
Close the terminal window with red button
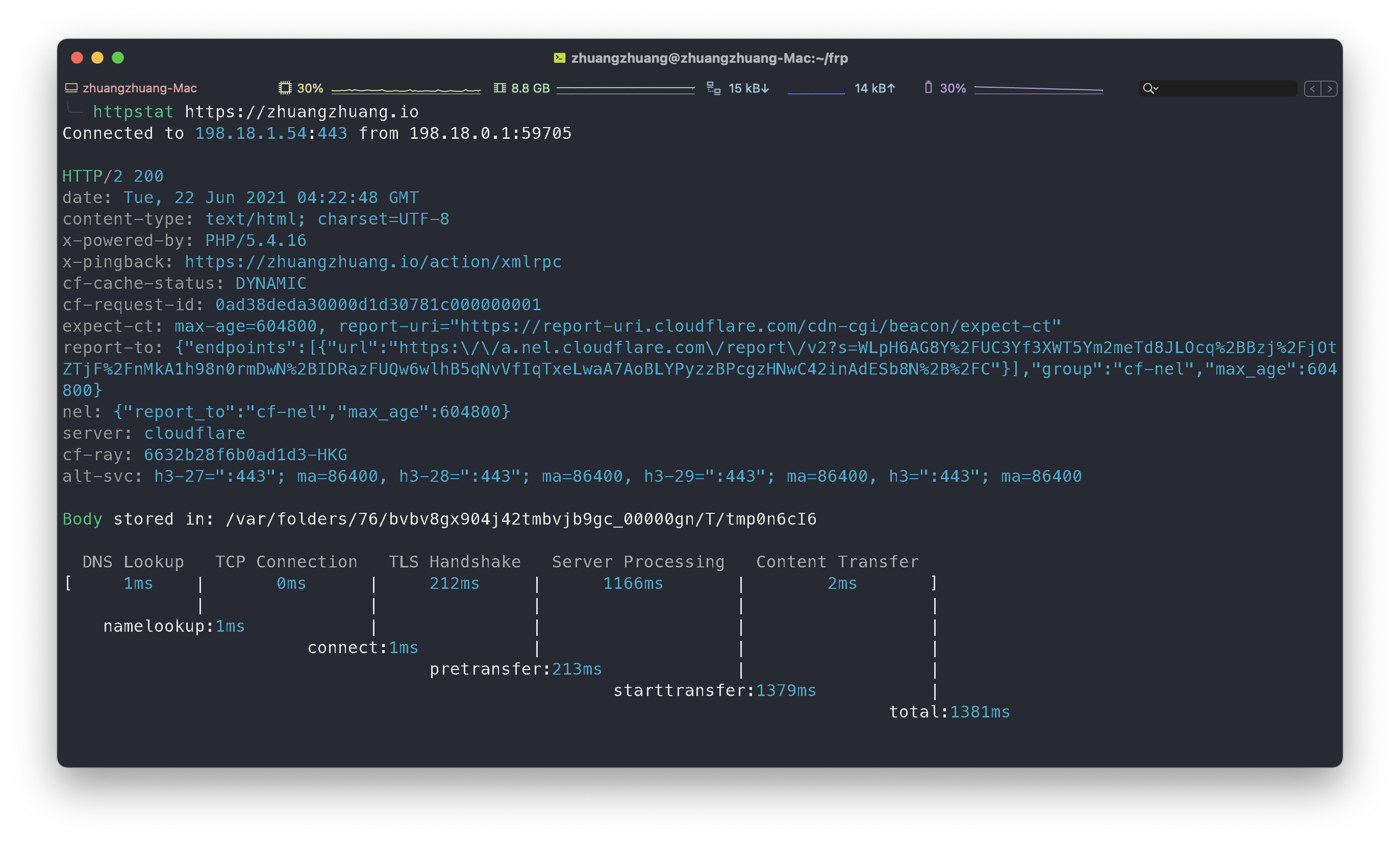click(x=77, y=58)
